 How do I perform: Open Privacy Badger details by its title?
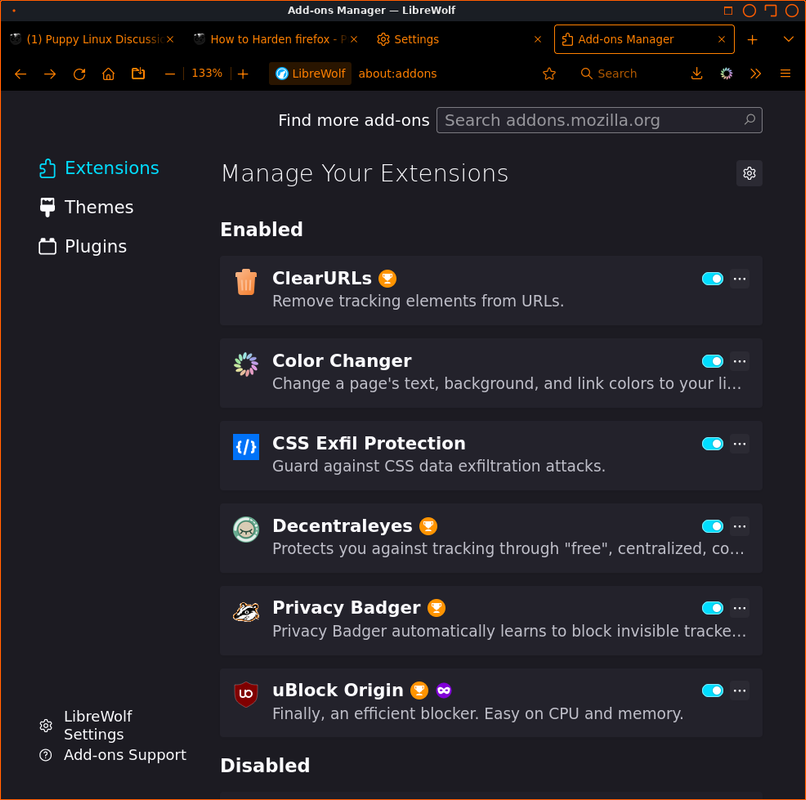point(346,608)
